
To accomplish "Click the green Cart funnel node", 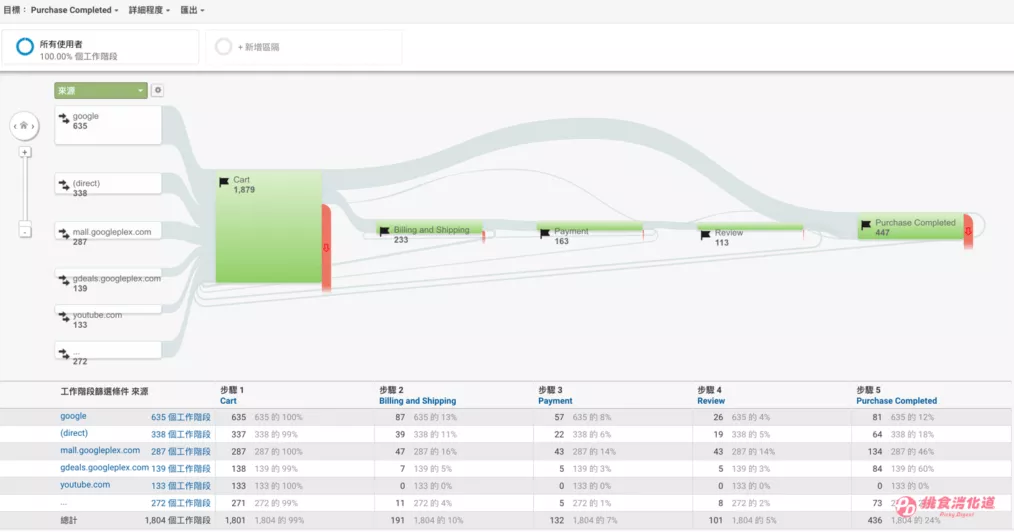I will [269, 227].
